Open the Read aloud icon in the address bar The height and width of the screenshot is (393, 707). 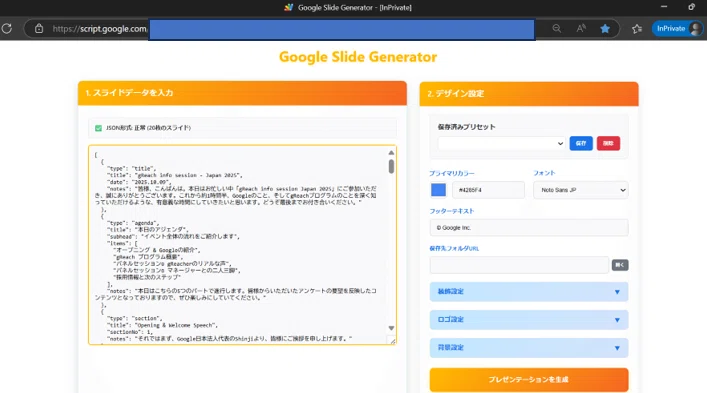(x=581, y=28)
